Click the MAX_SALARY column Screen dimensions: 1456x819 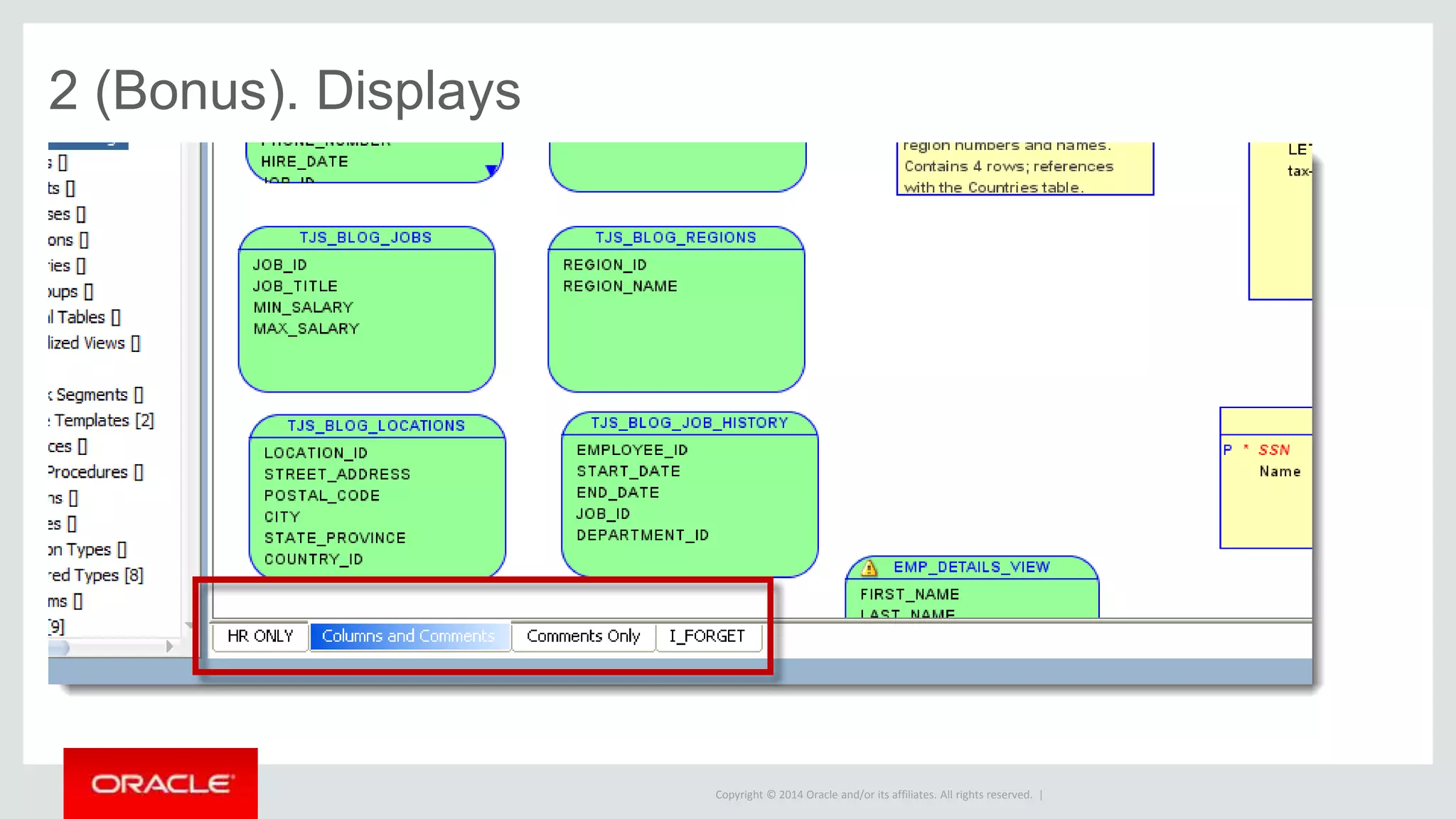[306, 329]
